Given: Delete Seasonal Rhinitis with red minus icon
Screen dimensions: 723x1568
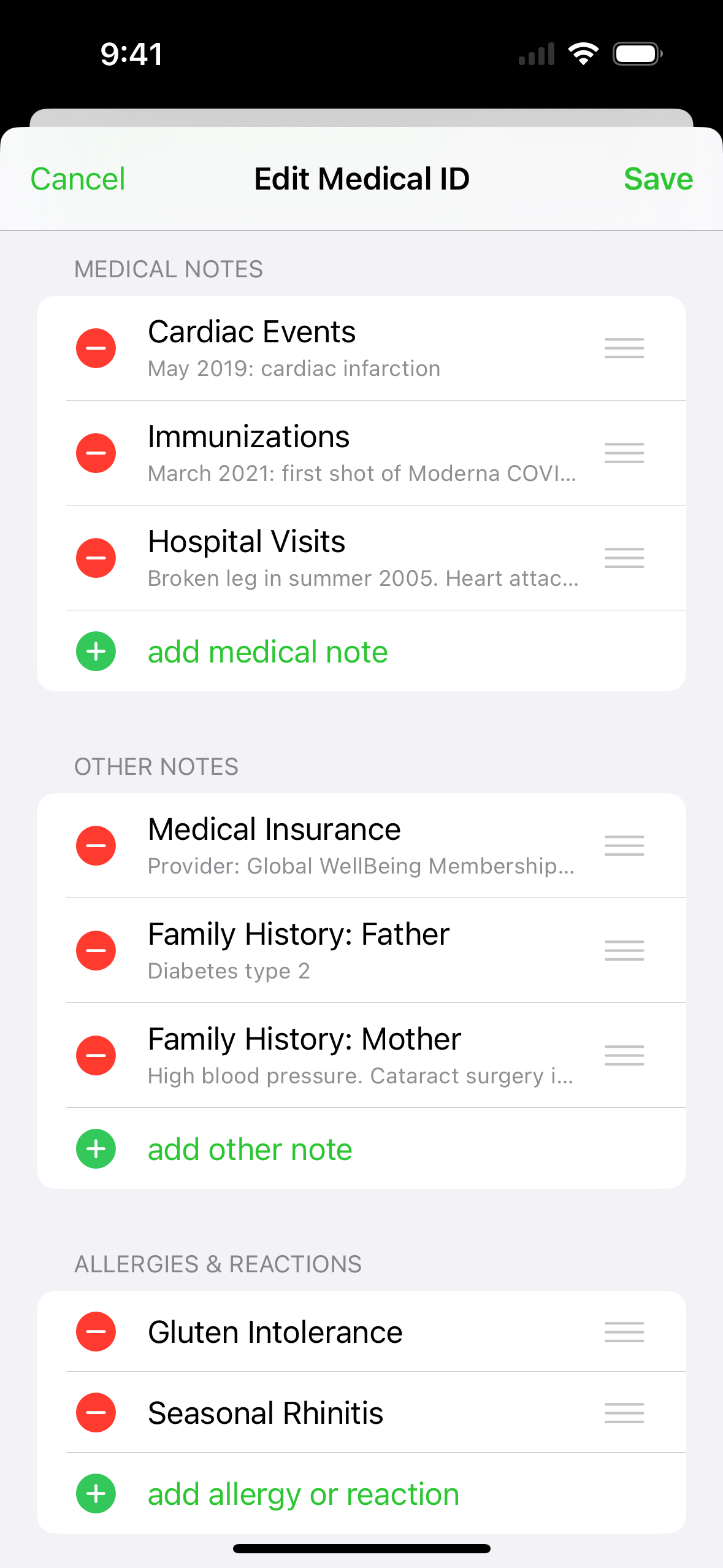Looking at the screenshot, I should coord(96,1413).
